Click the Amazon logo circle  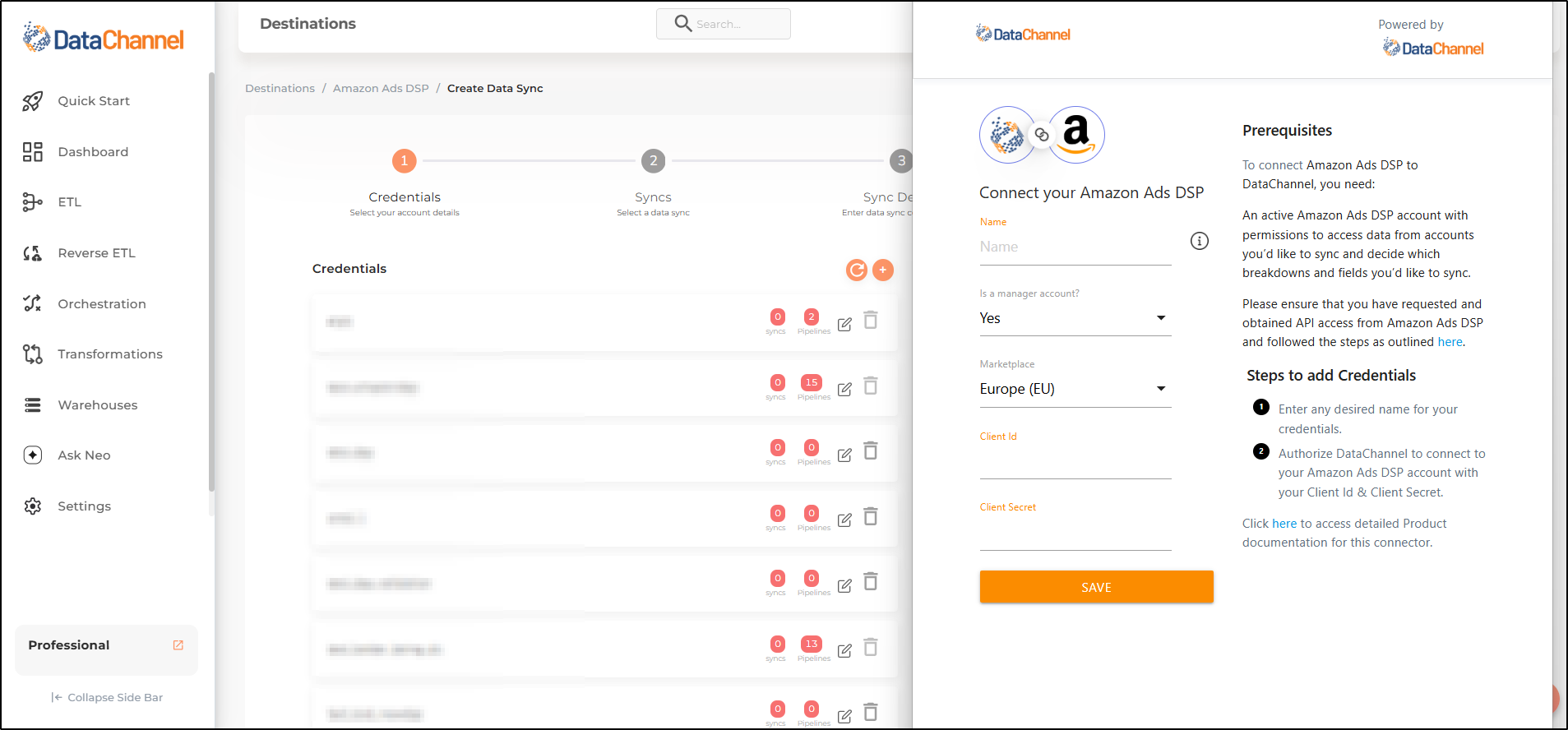pos(1075,135)
